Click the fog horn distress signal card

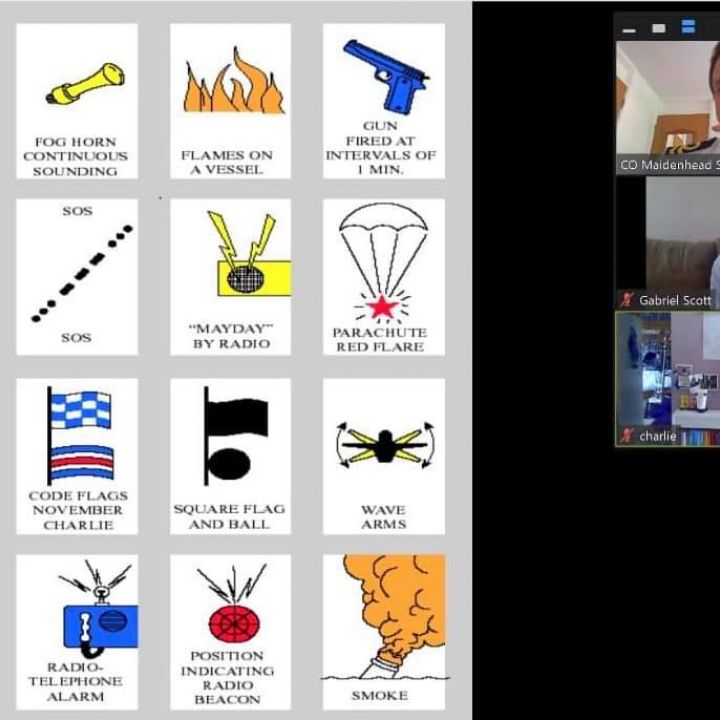click(76, 101)
